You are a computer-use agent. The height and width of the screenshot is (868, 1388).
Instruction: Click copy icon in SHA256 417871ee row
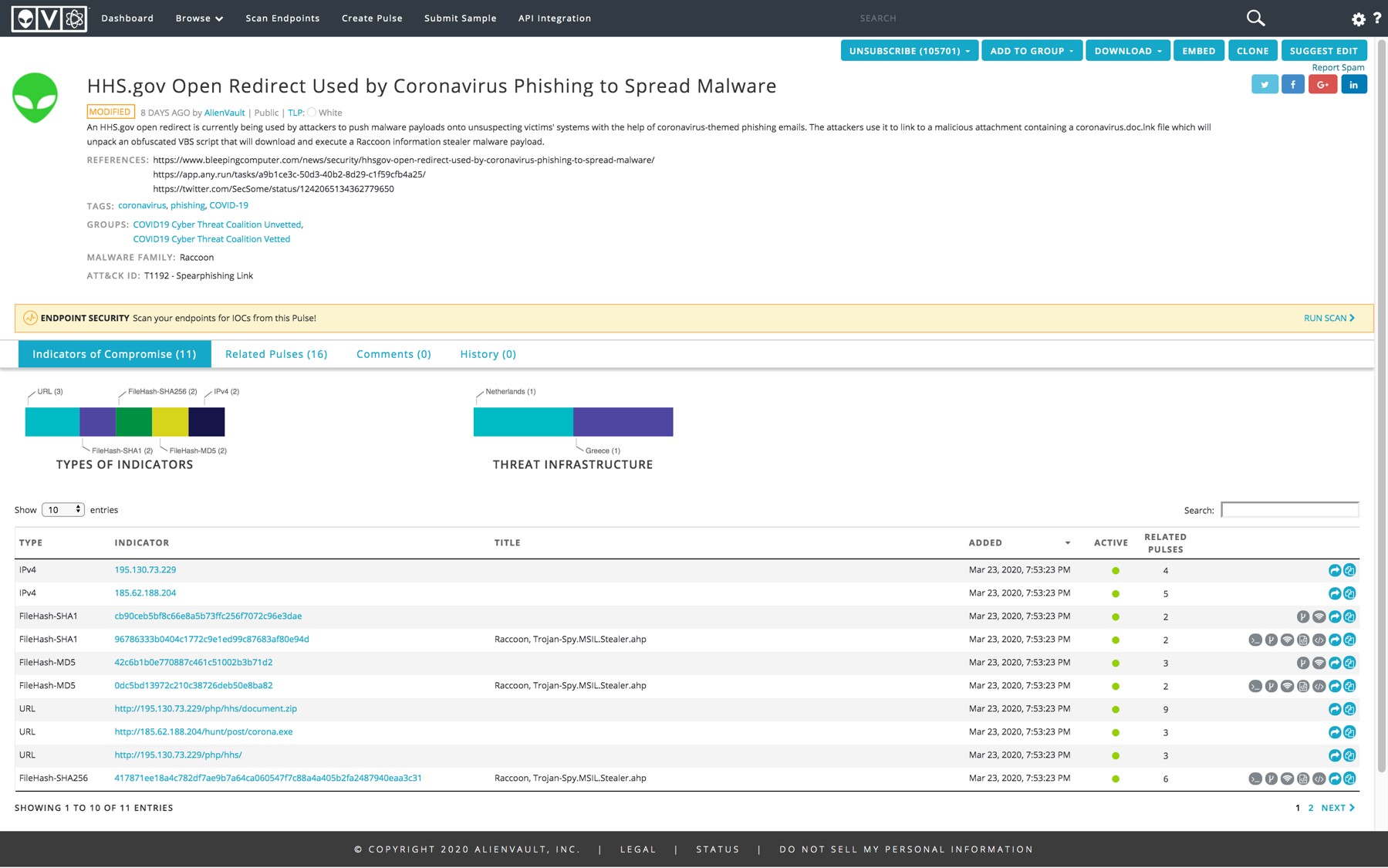tap(1349, 778)
